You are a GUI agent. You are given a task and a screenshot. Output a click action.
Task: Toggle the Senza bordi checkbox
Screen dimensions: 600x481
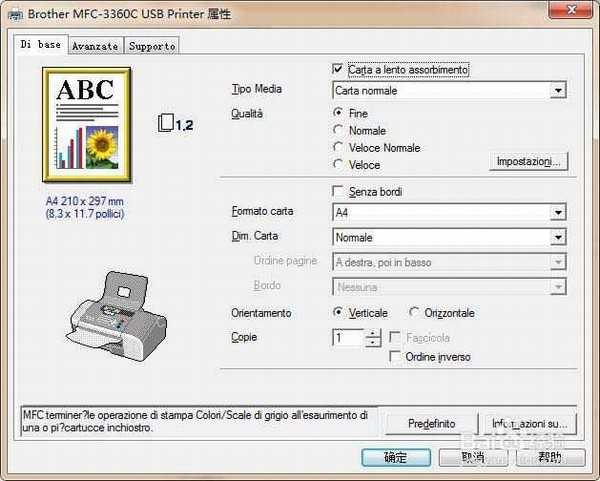click(x=339, y=191)
